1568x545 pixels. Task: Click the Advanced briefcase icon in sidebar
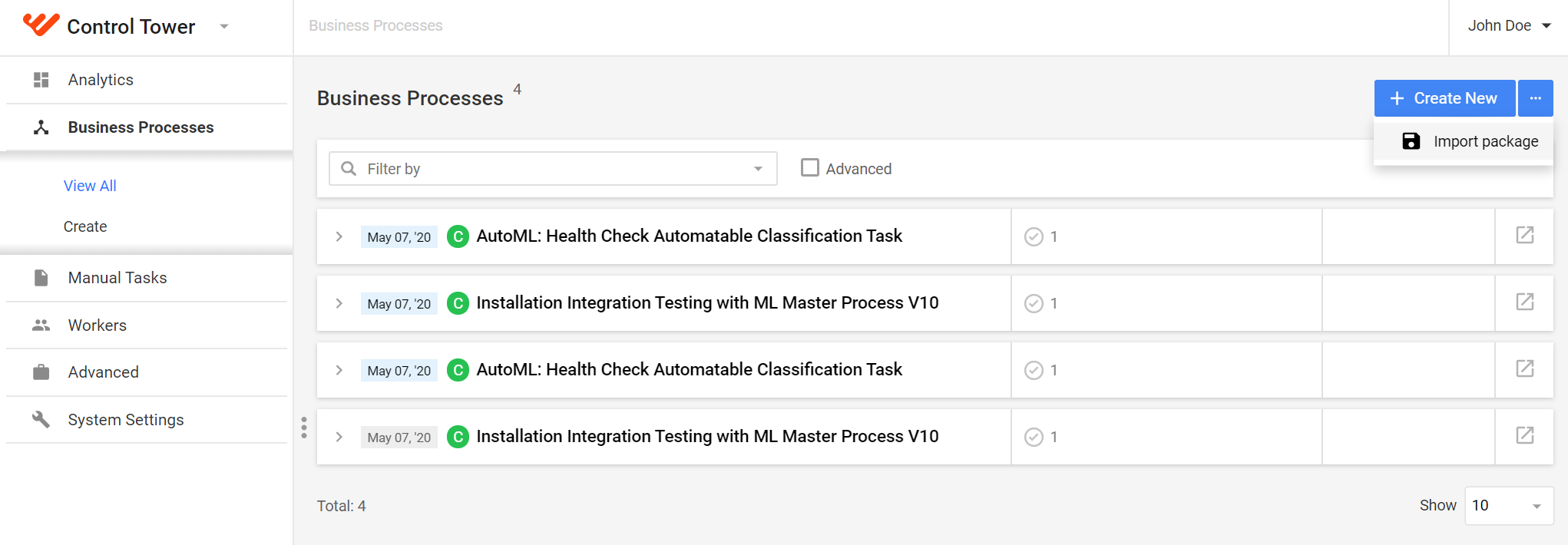click(41, 372)
